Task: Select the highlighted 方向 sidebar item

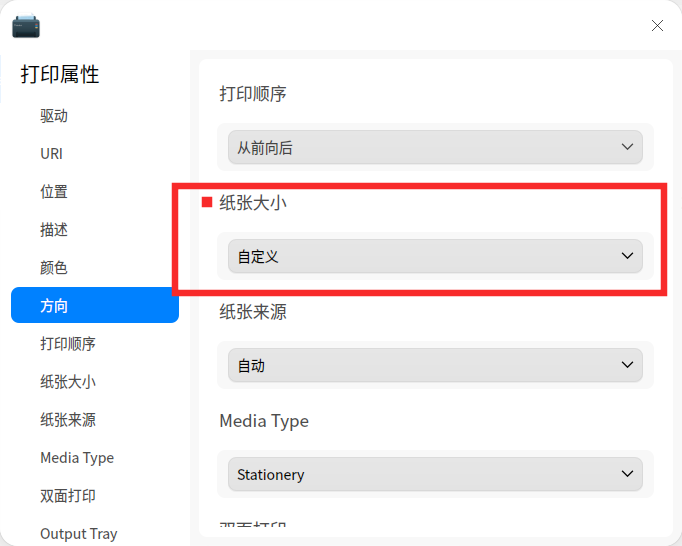Action: click(95, 305)
